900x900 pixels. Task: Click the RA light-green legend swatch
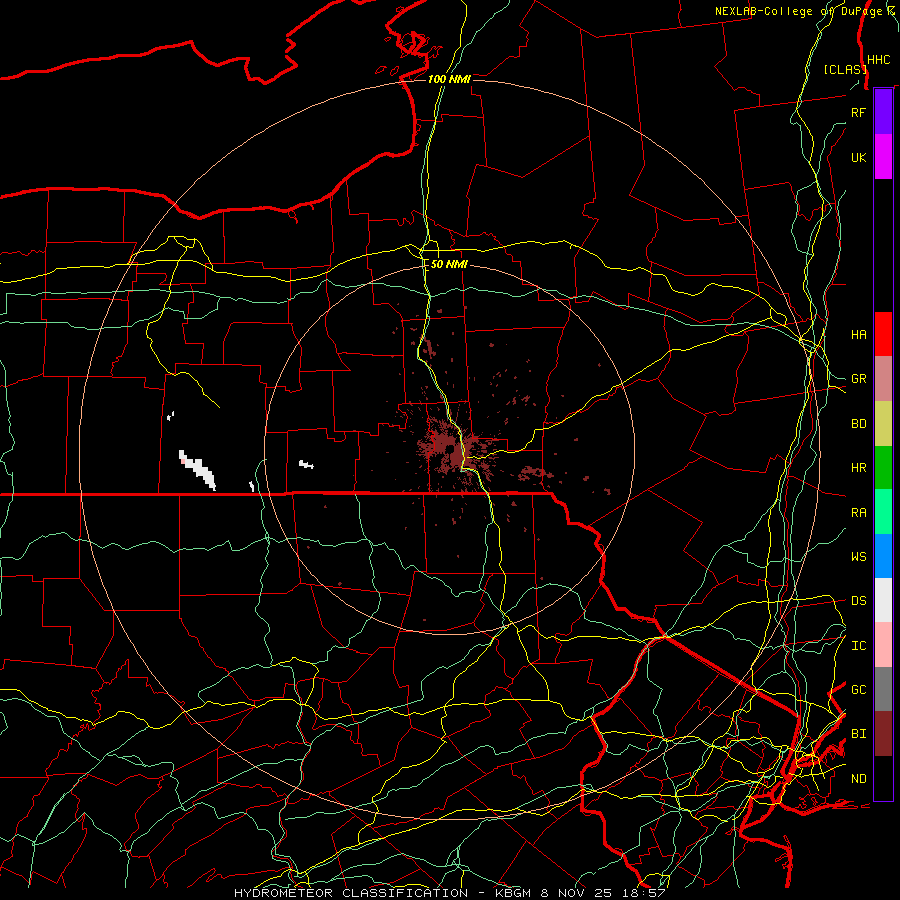(883, 512)
